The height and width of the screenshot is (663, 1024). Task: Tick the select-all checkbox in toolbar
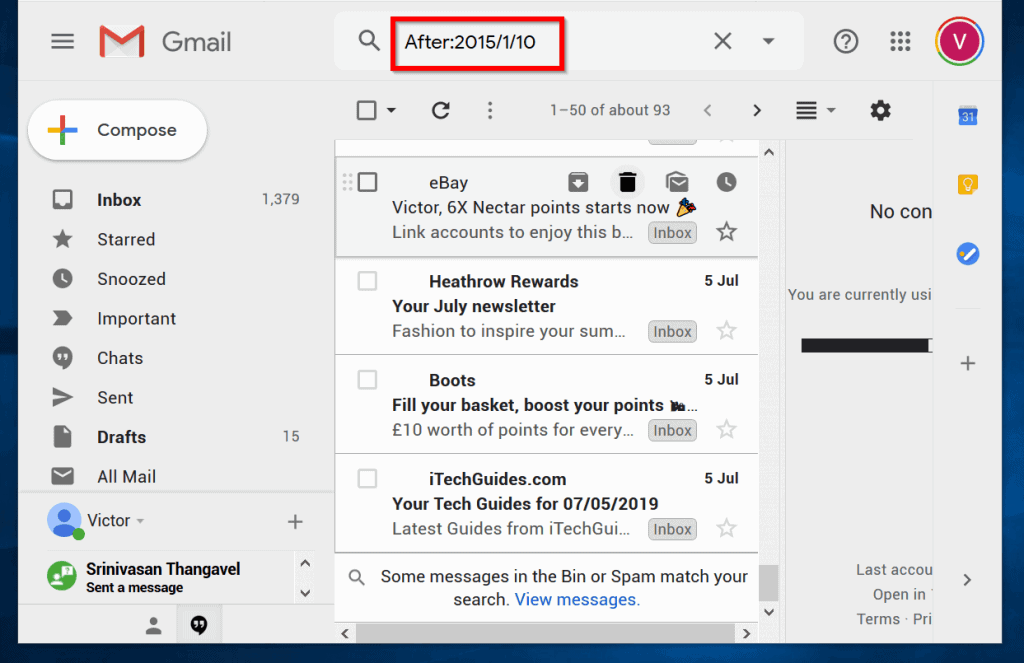point(366,110)
